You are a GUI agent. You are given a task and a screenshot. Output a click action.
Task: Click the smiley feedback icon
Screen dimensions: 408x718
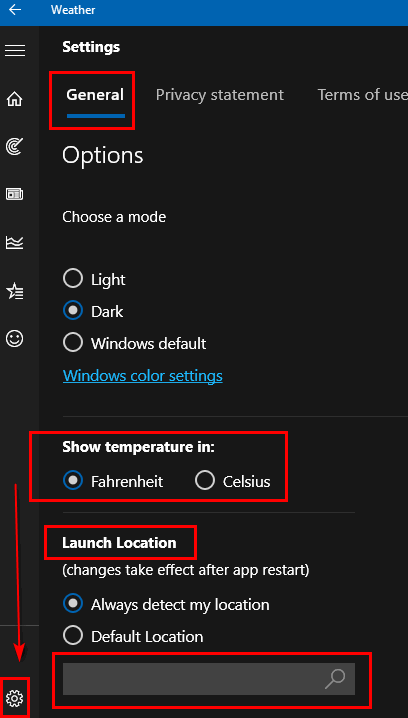(15, 338)
